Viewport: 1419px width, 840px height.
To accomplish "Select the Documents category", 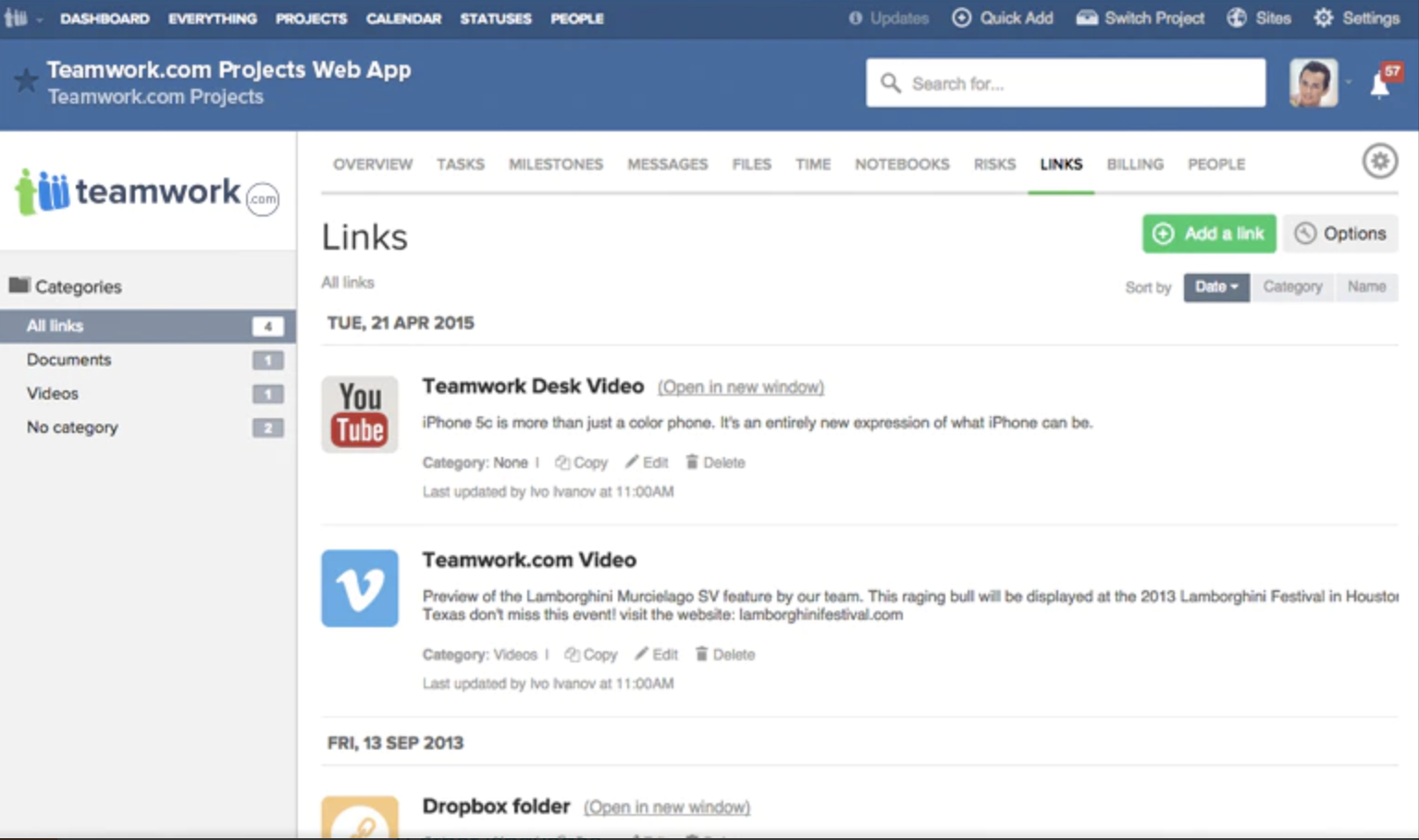I will 148,360.
